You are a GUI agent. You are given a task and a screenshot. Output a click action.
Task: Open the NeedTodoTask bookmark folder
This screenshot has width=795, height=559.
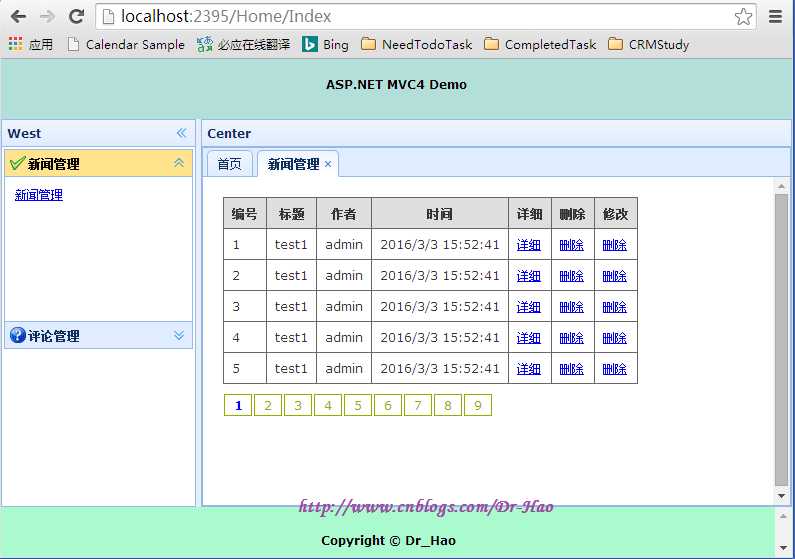coord(416,45)
